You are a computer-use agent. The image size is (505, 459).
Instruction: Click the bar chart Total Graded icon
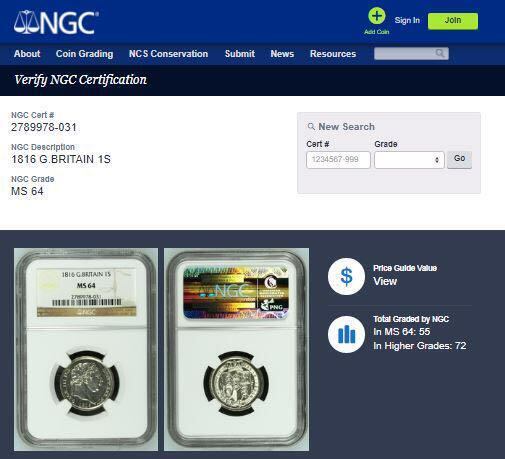pos(346,334)
